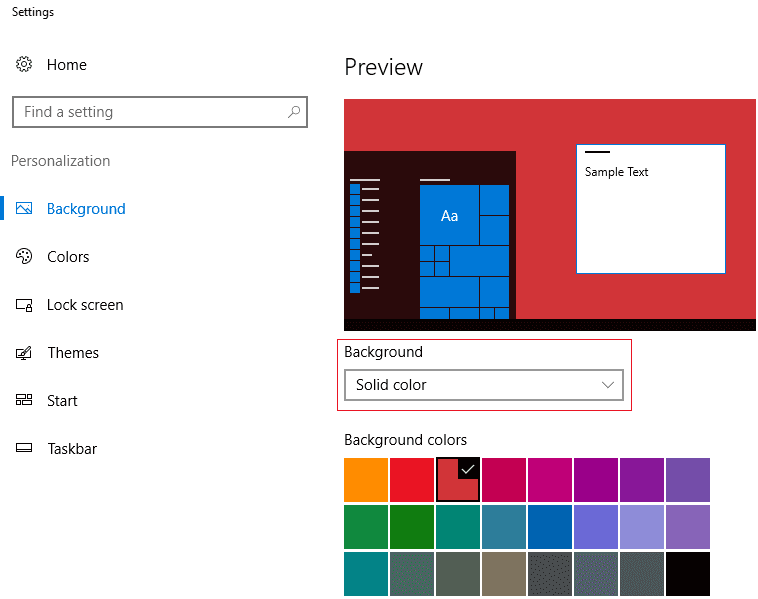Click the Aa tile in preview
The image size is (758, 599).
(x=449, y=215)
